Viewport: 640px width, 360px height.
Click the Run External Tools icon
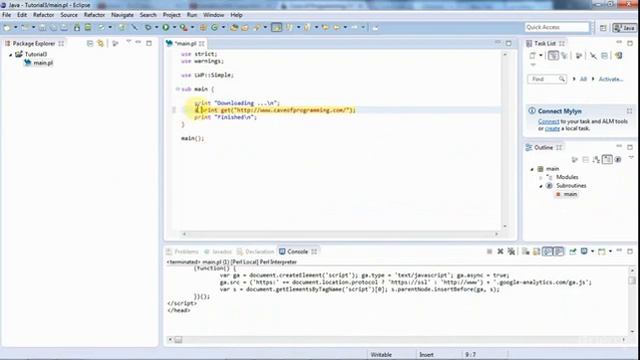tap(184, 27)
